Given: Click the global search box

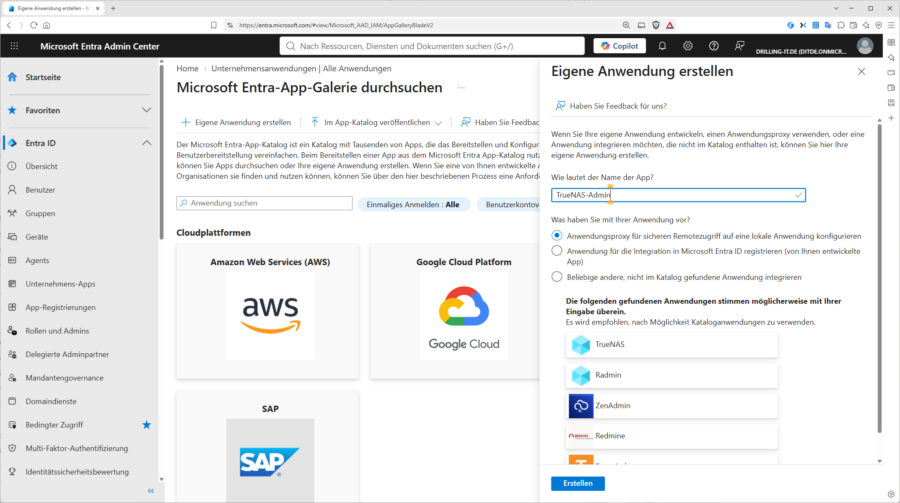Looking at the screenshot, I should pyautogui.click(x=432, y=46).
